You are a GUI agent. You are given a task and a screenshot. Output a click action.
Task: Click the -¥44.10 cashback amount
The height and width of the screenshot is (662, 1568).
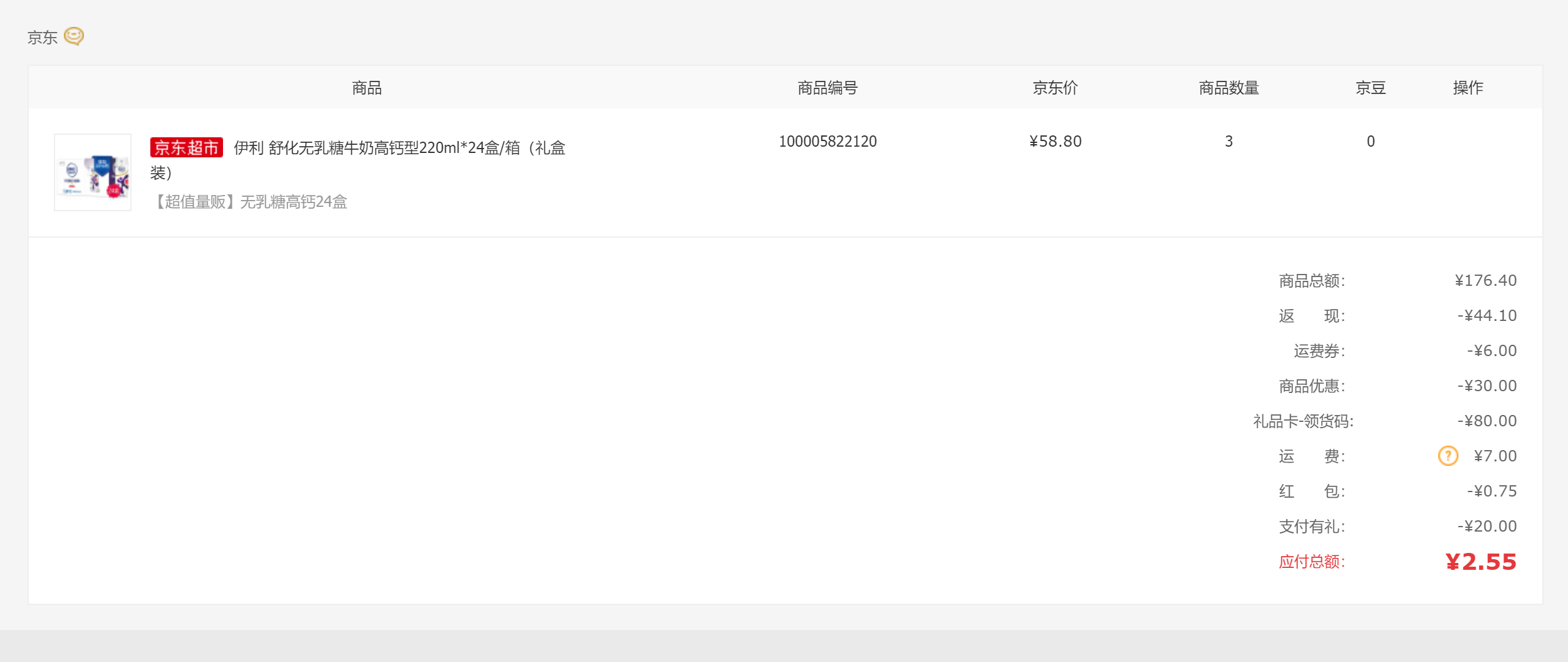[1487, 315]
